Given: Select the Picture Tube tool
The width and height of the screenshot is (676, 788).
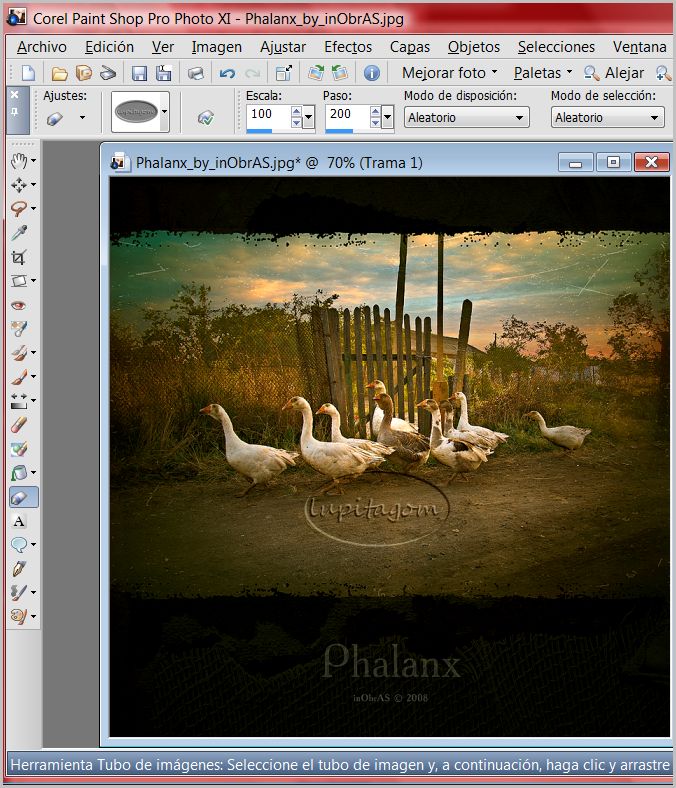Looking at the screenshot, I should click(23, 497).
